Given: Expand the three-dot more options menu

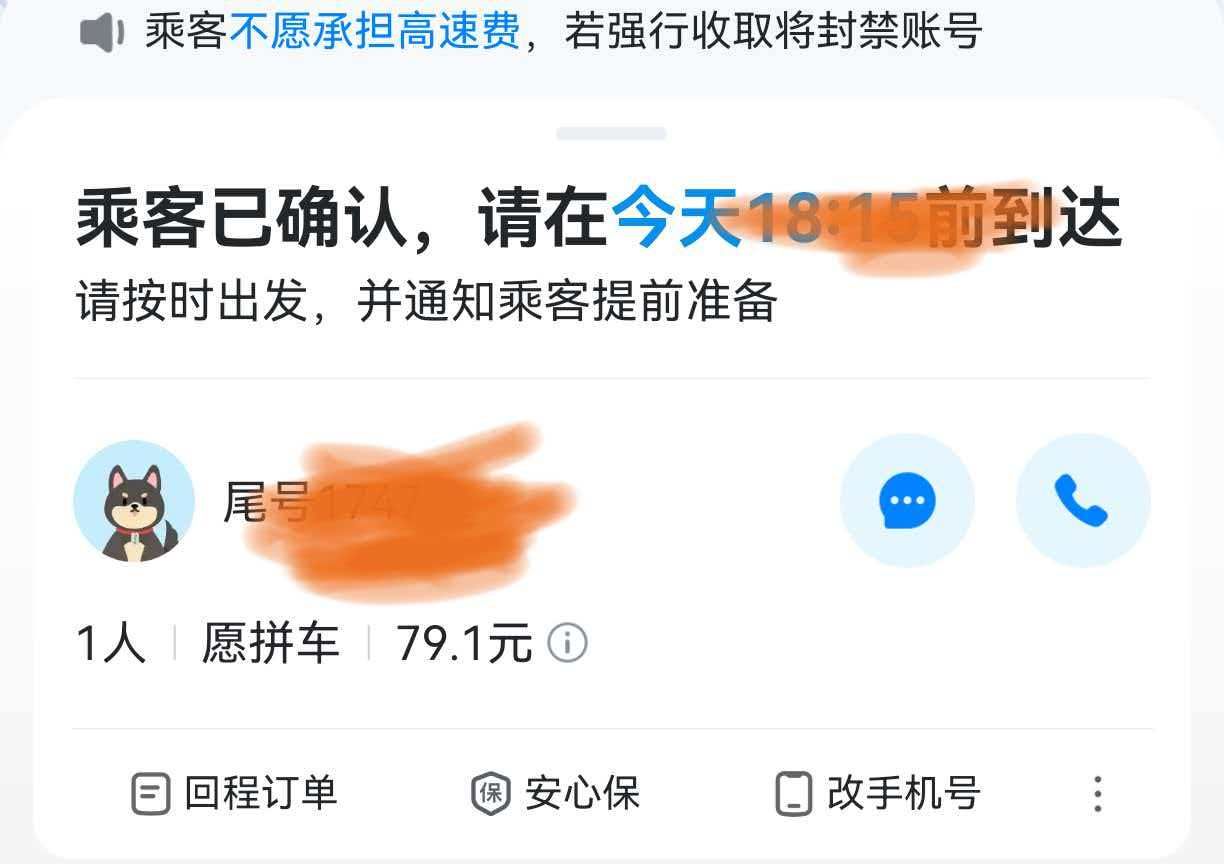Looking at the screenshot, I should (x=1097, y=794).
